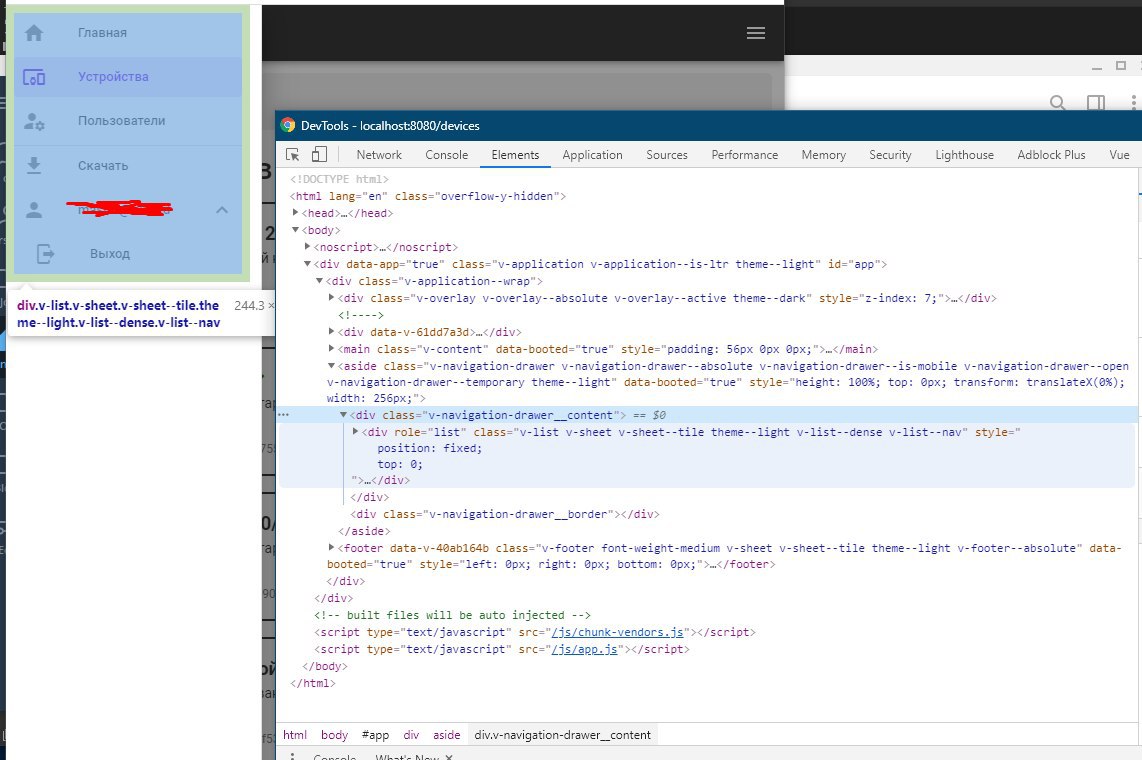Open the /js/app.js script link
Image resolution: width=1142 pixels, height=760 pixels.
point(584,649)
